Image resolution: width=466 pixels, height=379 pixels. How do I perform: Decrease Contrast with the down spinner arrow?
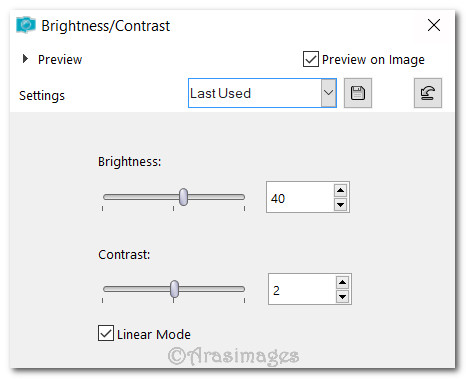(342, 296)
